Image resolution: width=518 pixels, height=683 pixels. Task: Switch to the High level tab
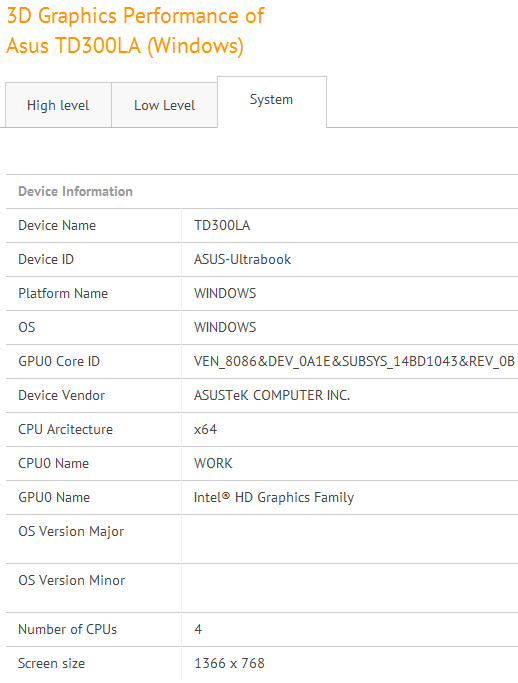click(58, 105)
